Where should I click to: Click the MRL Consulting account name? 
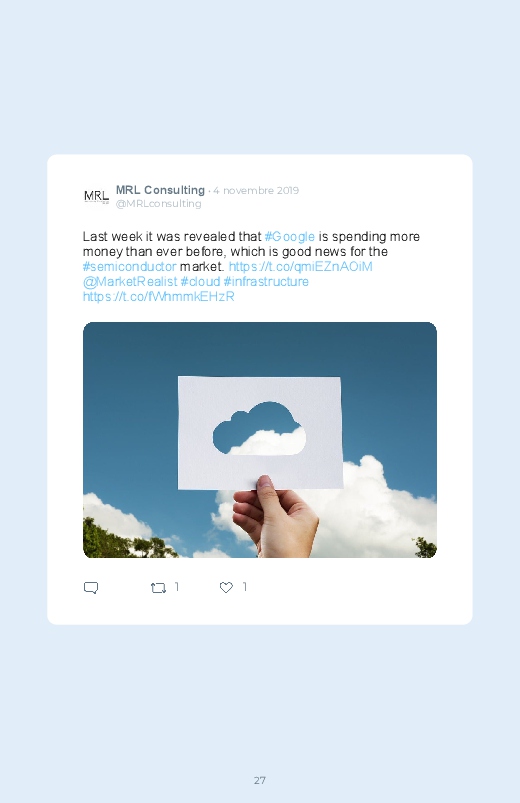[160, 190]
